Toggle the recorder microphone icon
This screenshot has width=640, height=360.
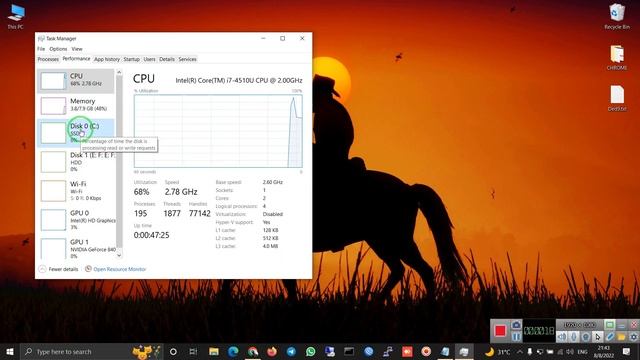(574, 337)
